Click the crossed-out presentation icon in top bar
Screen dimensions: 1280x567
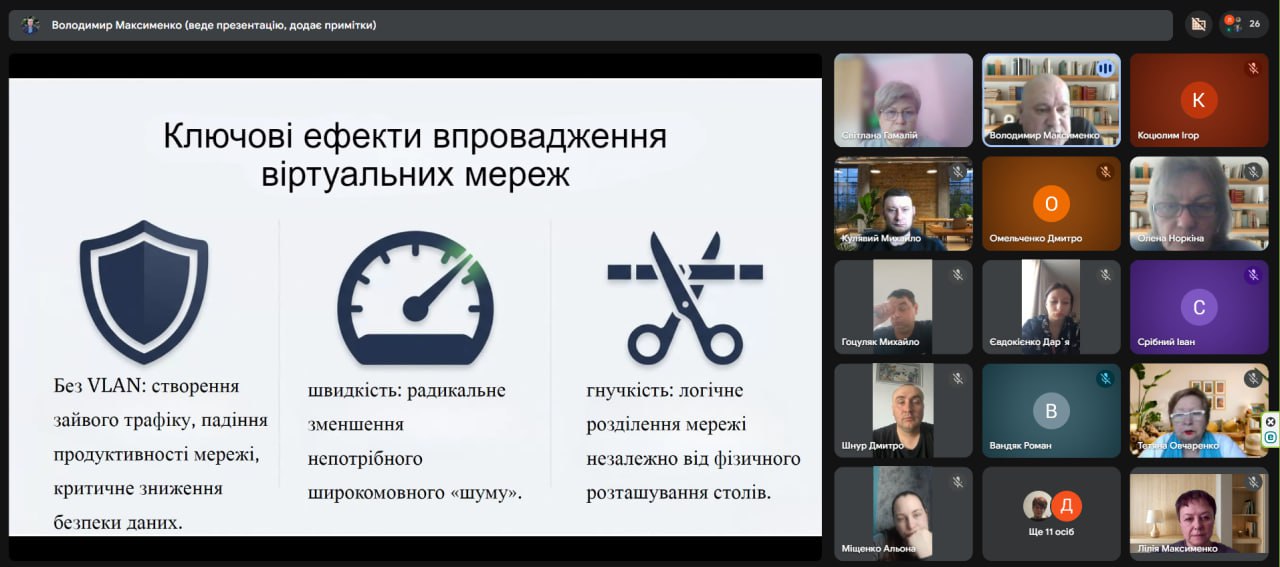pos(1198,25)
